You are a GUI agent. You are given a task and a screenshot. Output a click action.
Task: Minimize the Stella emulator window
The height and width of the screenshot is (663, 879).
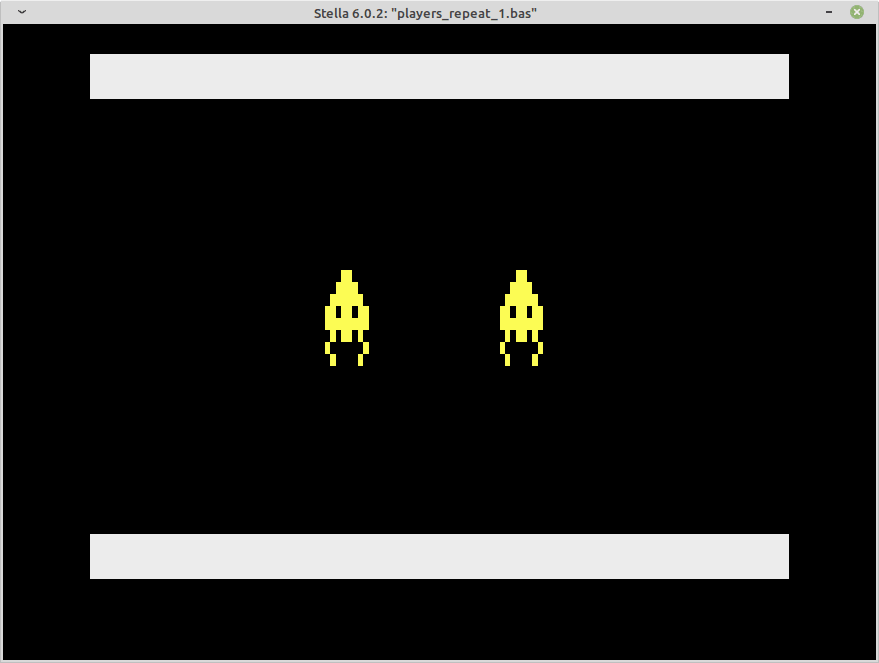[829, 12]
